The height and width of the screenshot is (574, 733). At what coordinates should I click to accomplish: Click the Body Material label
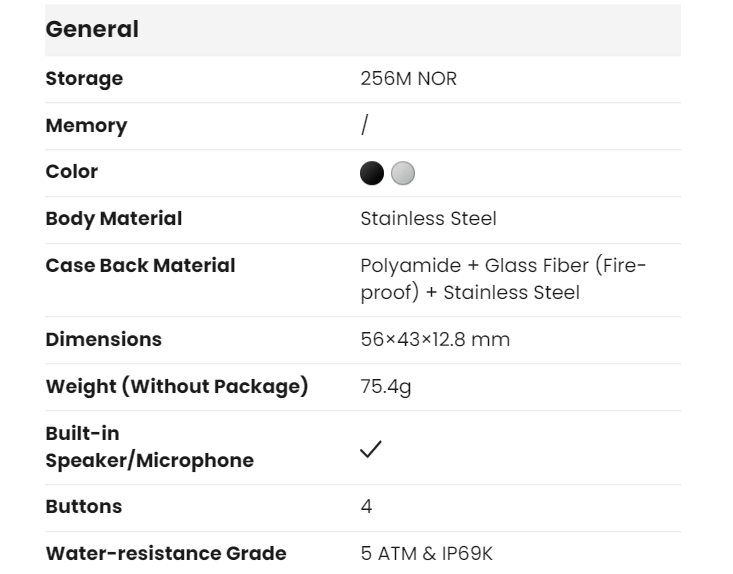[114, 218]
